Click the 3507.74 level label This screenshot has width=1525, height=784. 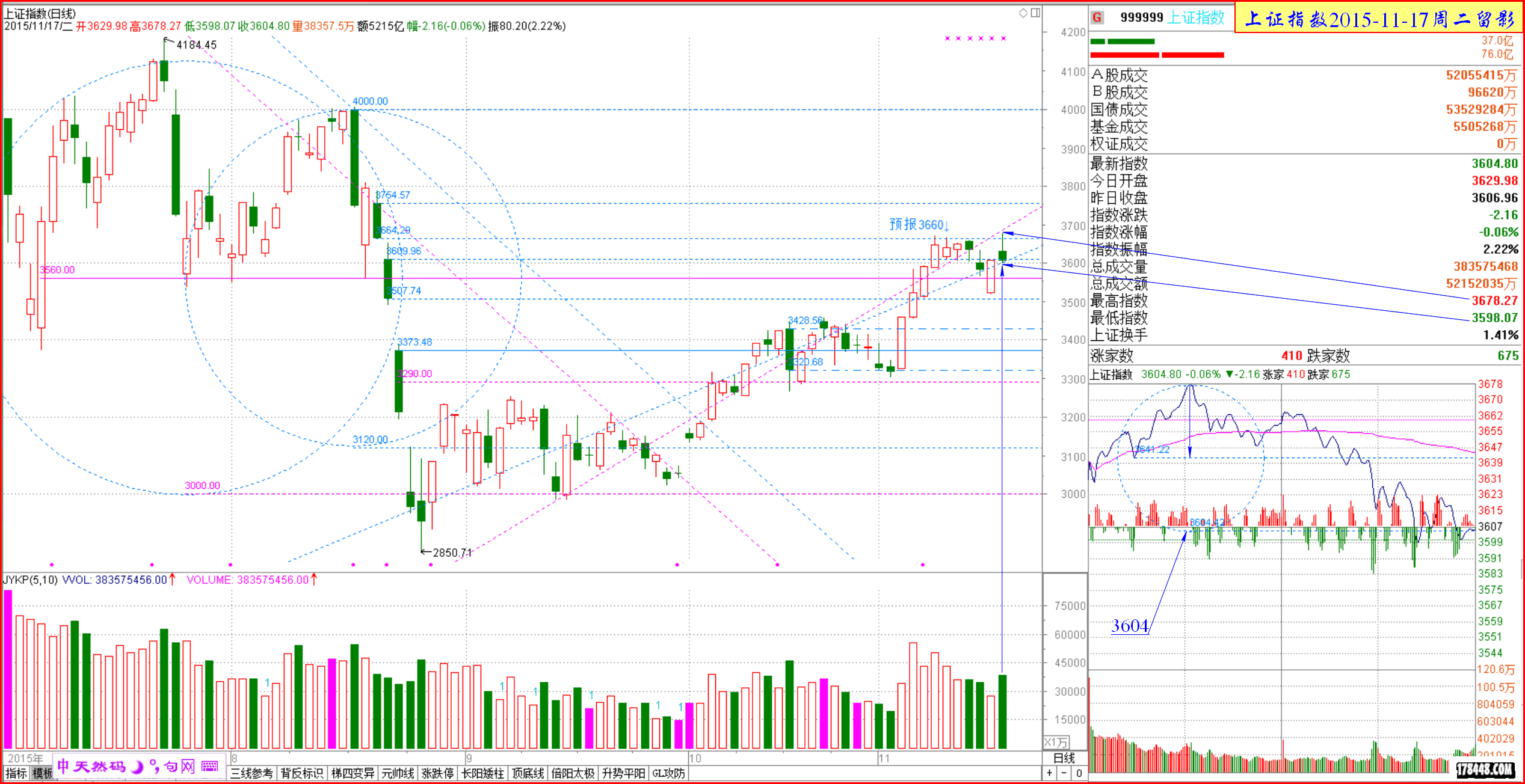(x=404, y=291)
